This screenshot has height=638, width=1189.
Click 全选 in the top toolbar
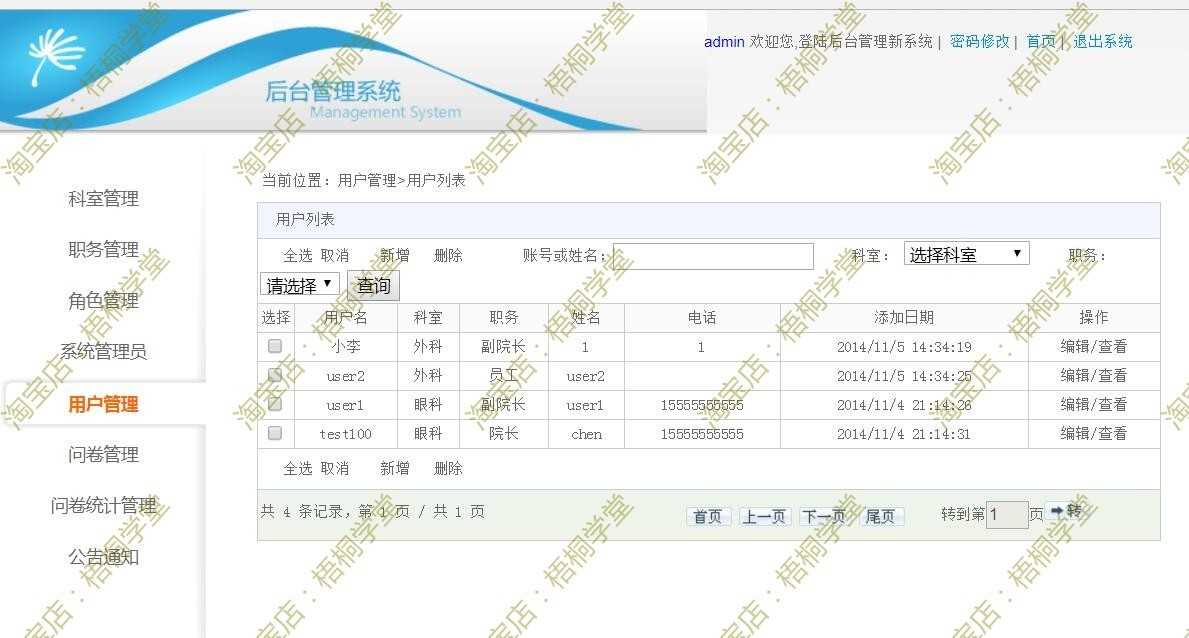(x=297, y=256)
